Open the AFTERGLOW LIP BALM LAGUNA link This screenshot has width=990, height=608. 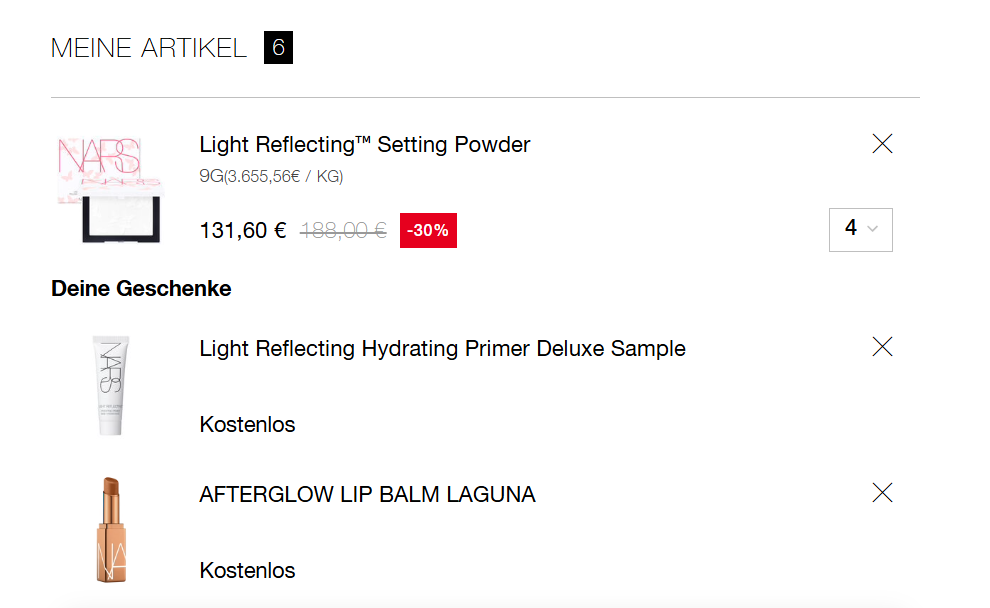(x=367, y=494)
